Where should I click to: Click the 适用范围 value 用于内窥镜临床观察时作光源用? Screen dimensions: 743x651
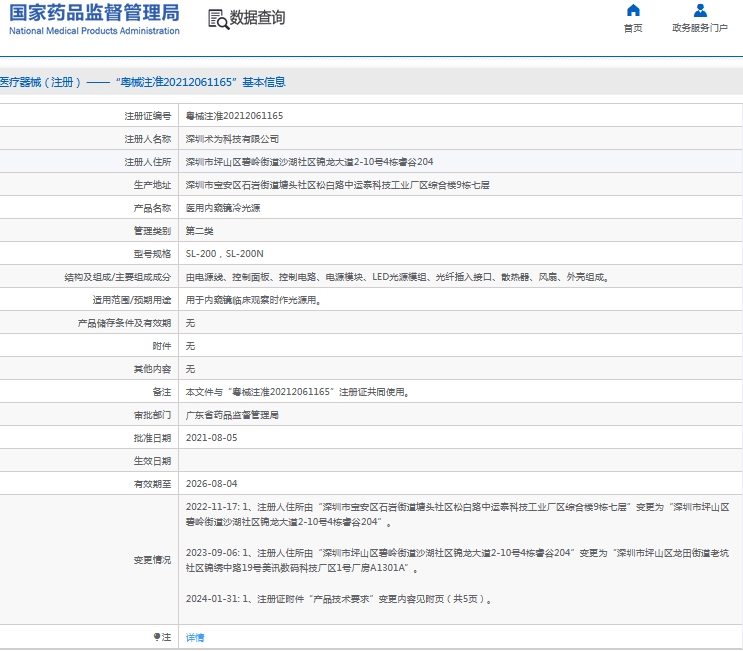[254, 300]
